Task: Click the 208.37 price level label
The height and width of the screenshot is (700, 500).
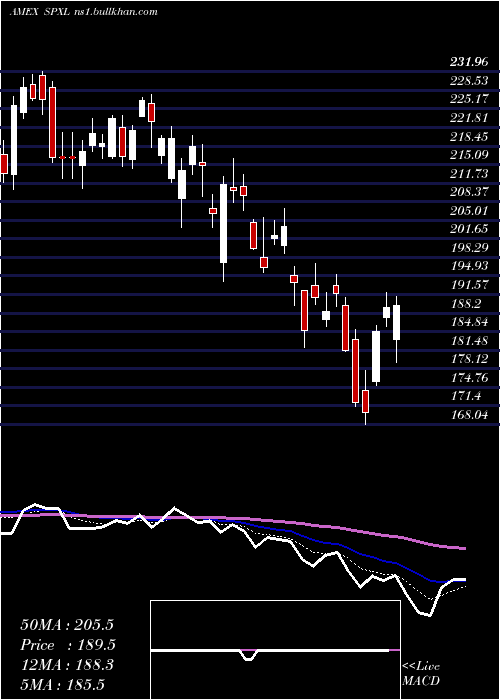Action: click(469, 192)
